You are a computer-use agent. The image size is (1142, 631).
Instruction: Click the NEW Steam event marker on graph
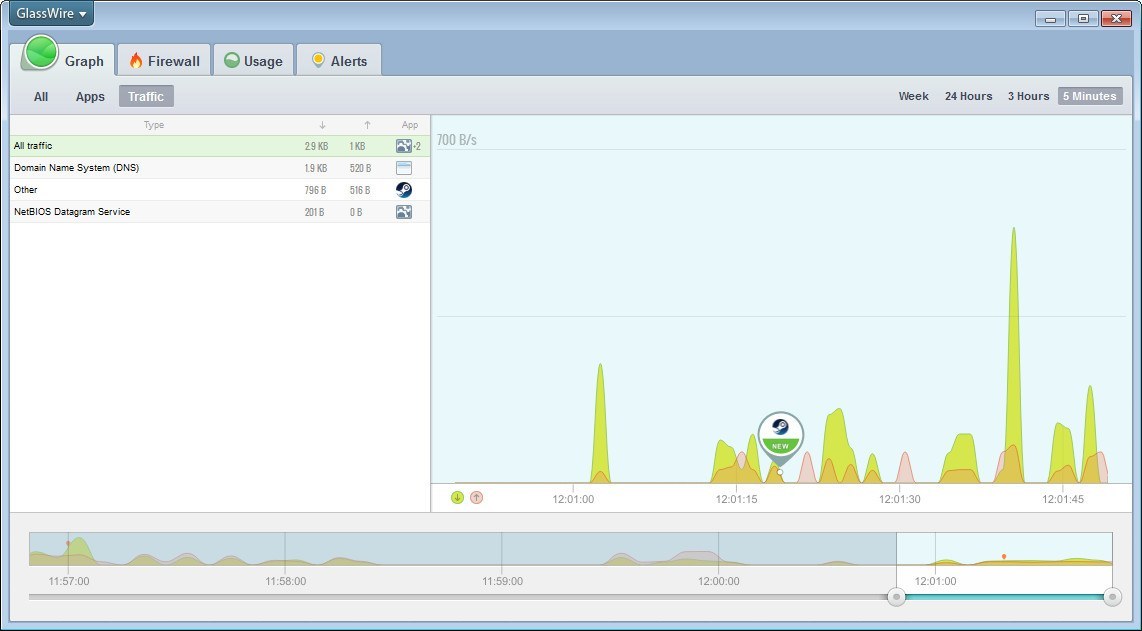click(779, 432)
